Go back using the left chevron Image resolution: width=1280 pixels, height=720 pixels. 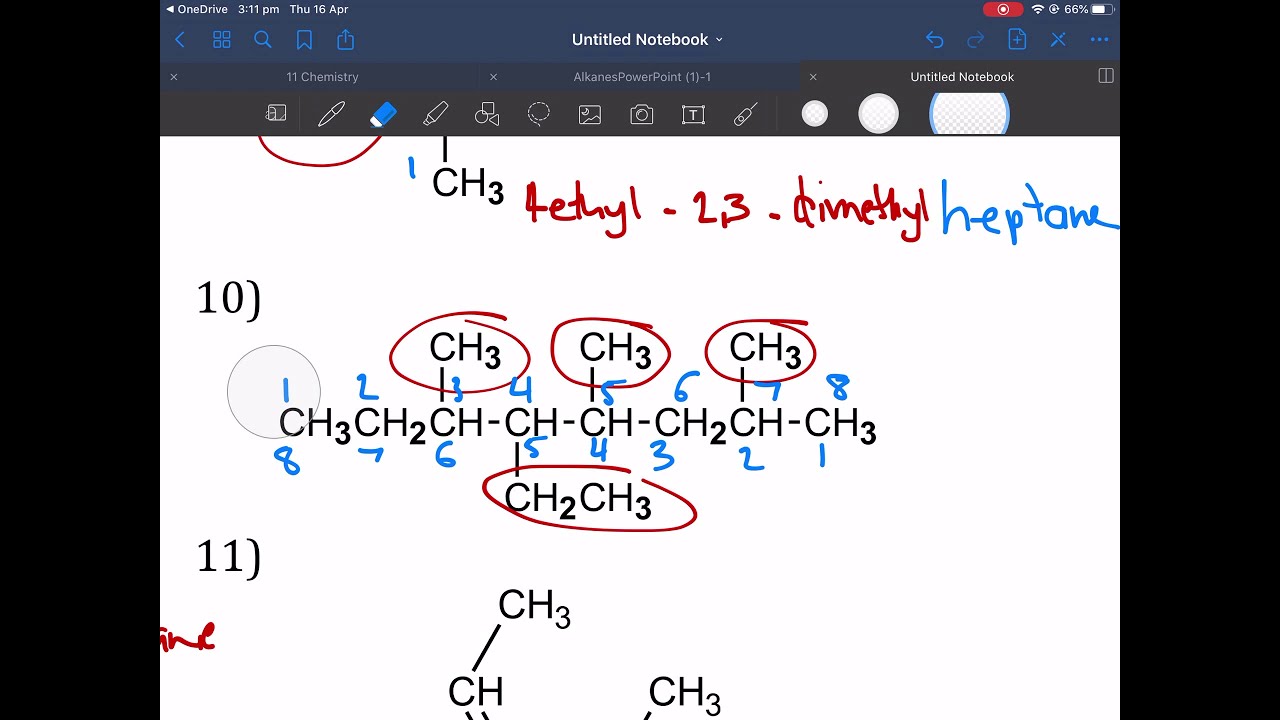coord(180,40)
